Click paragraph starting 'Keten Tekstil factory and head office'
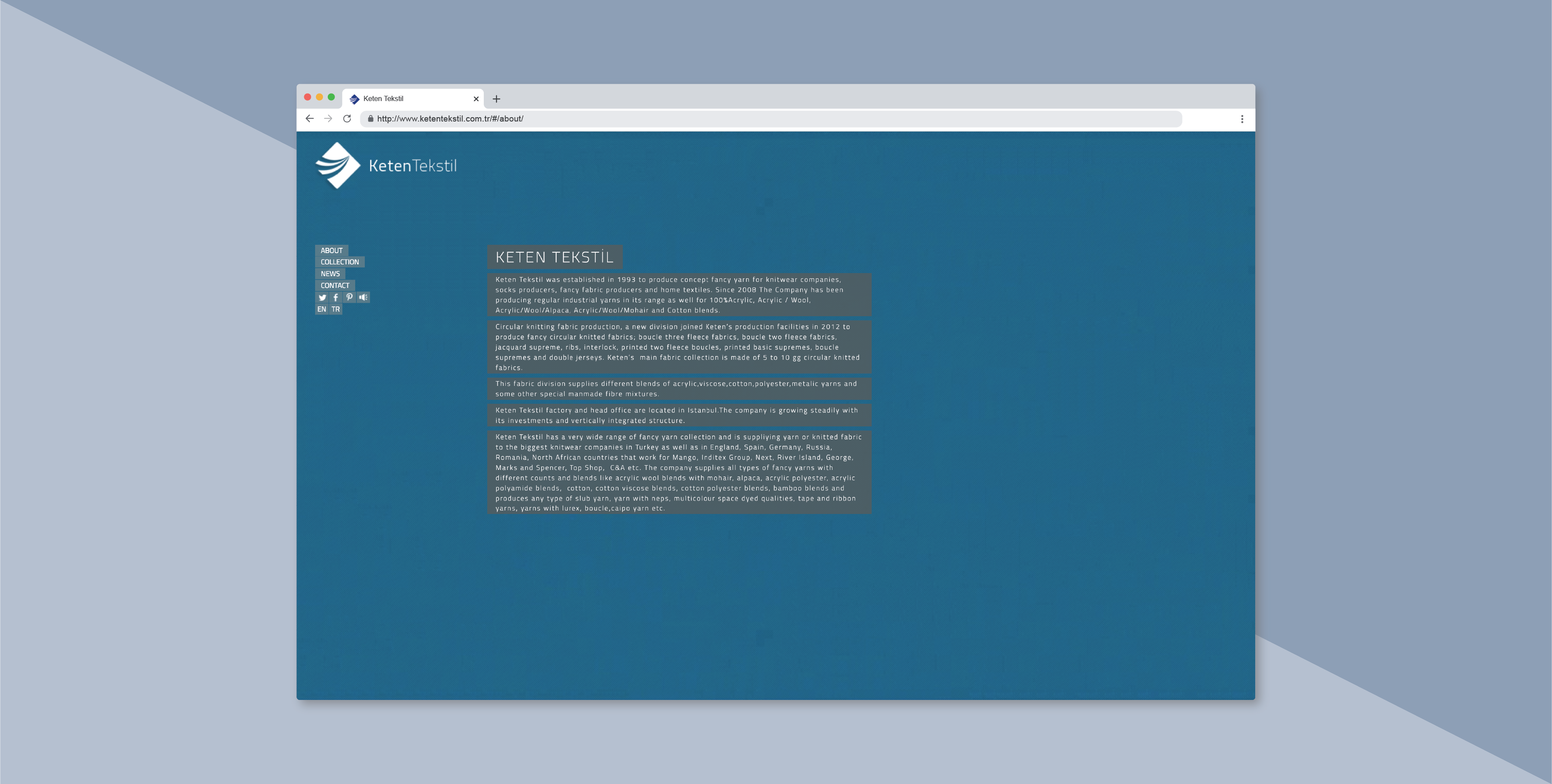 coord(679,416)
